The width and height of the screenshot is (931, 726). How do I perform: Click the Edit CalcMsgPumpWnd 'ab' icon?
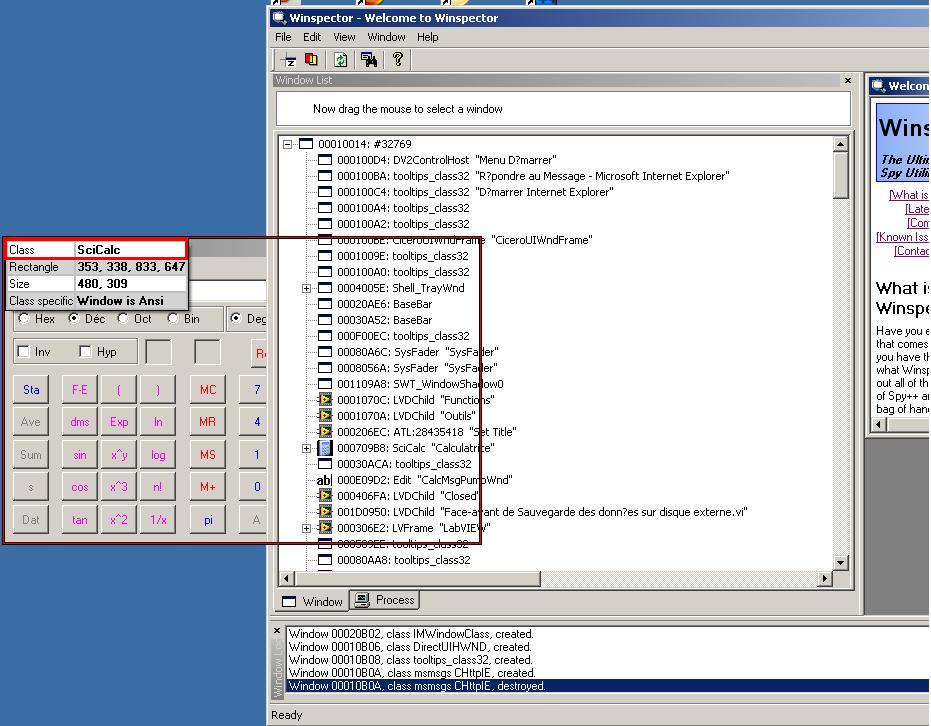(x=324, y=480)
